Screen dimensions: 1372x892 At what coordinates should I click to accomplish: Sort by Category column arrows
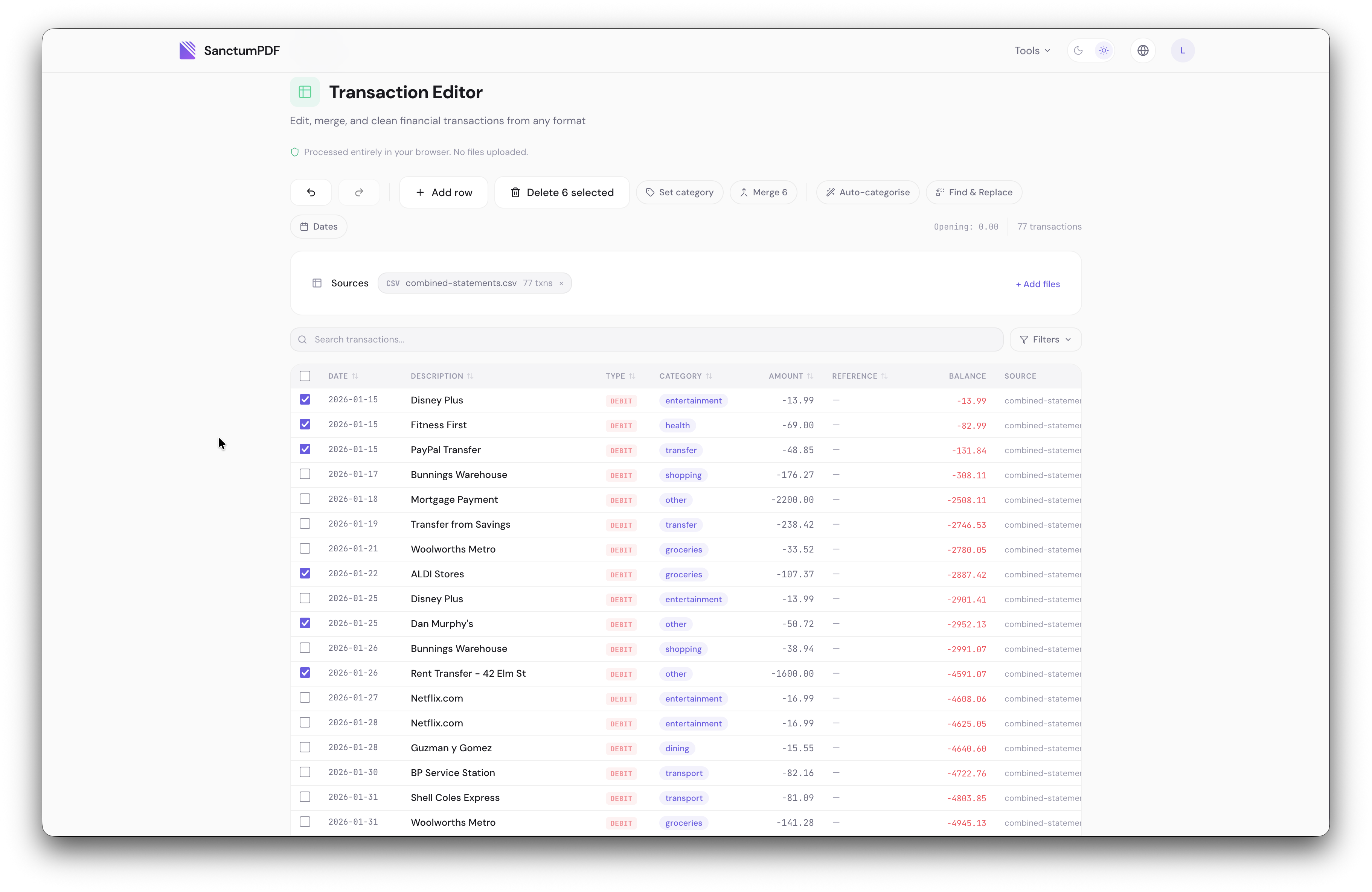(x=709, y=376)
